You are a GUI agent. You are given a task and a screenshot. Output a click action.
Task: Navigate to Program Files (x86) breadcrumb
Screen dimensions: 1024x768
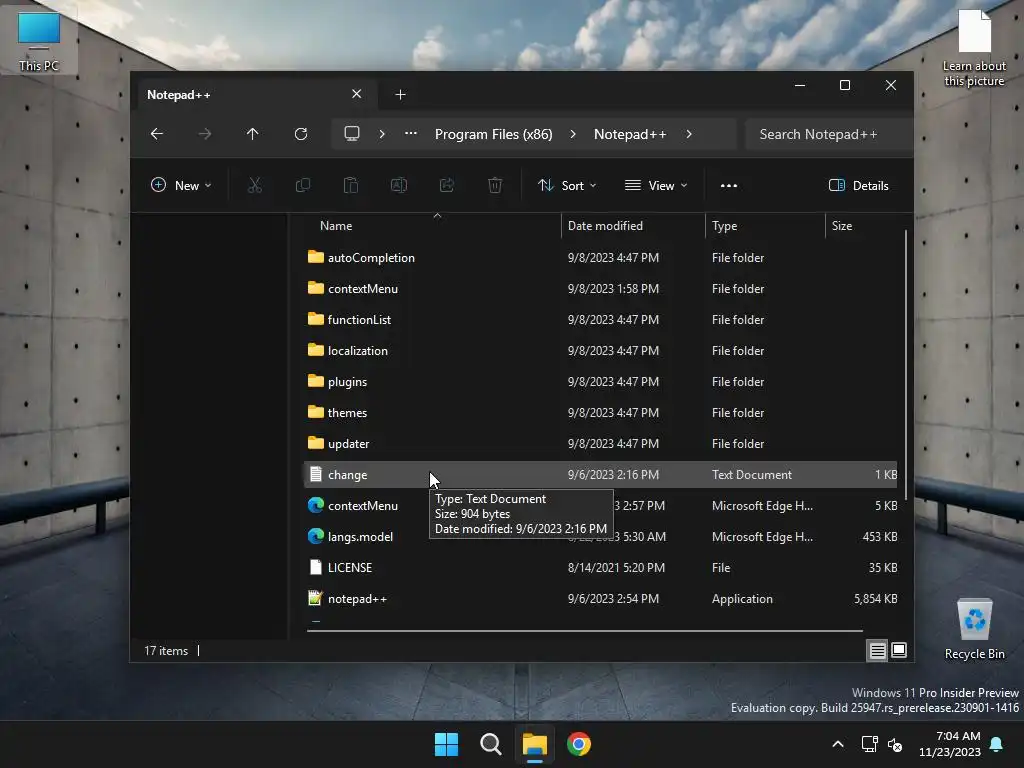[x=494, y=134]
